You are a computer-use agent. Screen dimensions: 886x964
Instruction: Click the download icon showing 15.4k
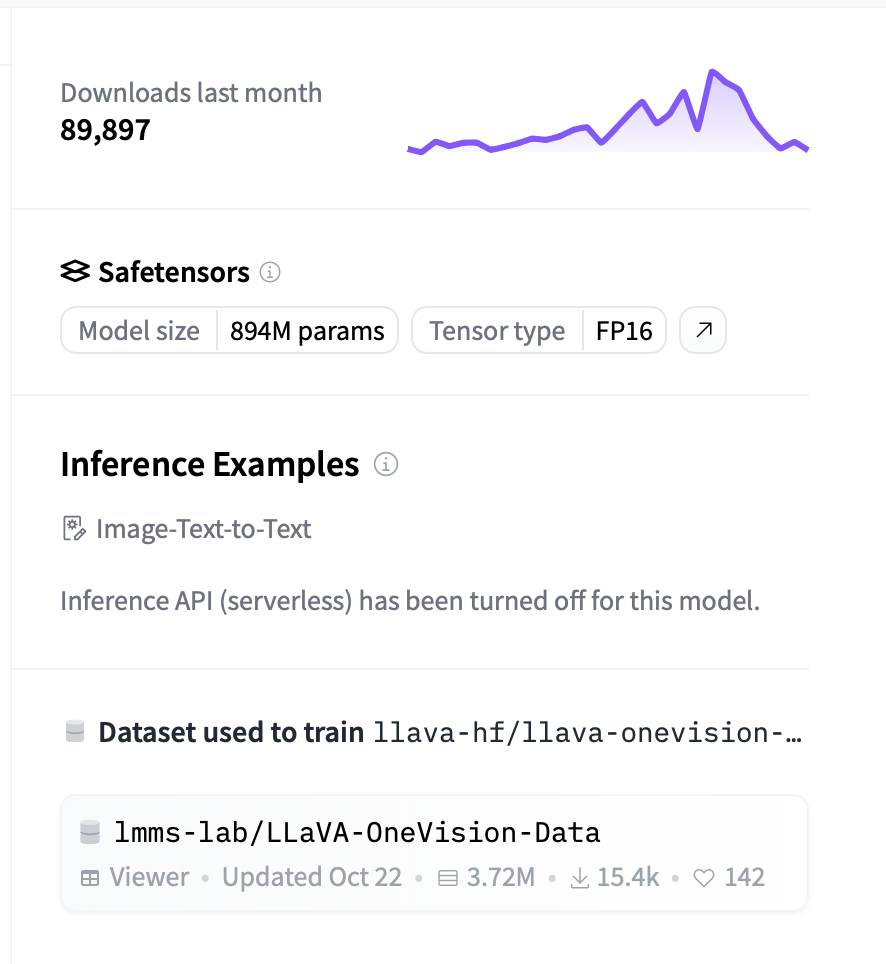pos(579,878)
